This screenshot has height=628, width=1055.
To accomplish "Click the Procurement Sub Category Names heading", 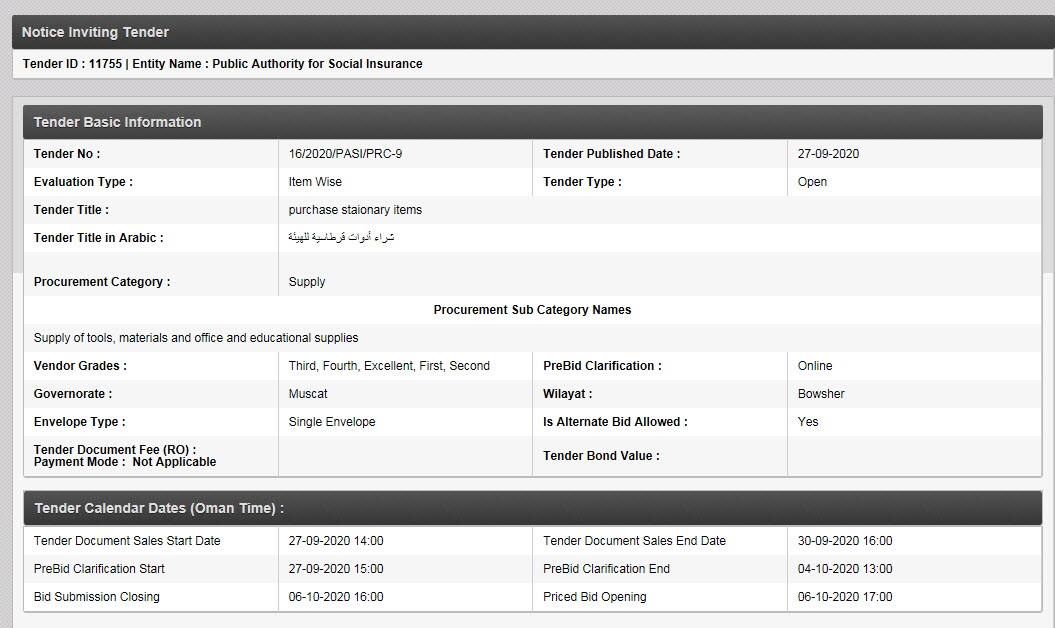I will coord(532,310).
